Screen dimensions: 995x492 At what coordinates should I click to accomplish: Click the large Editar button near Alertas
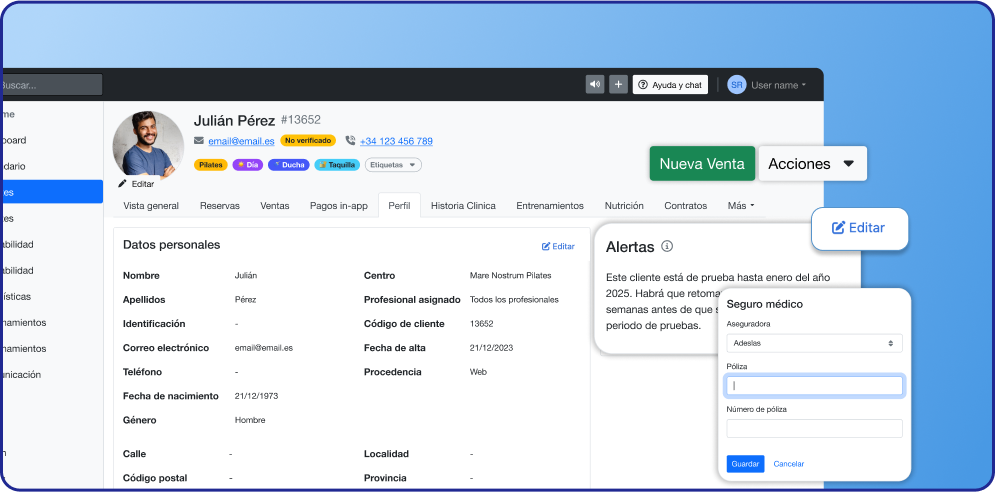click(859, 228)
